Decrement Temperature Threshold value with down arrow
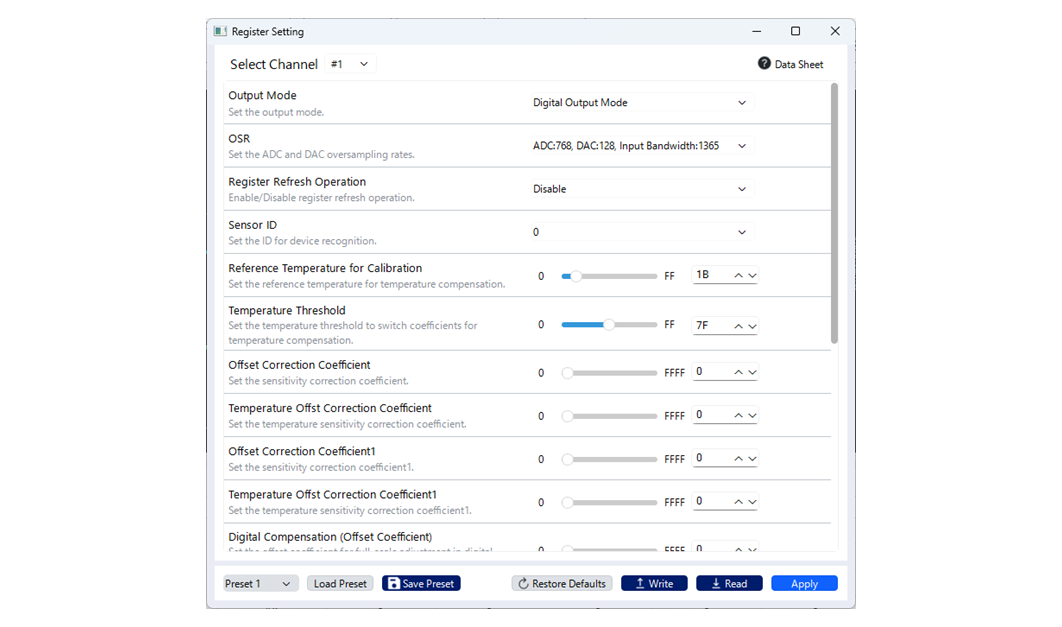 click(752, 326)
